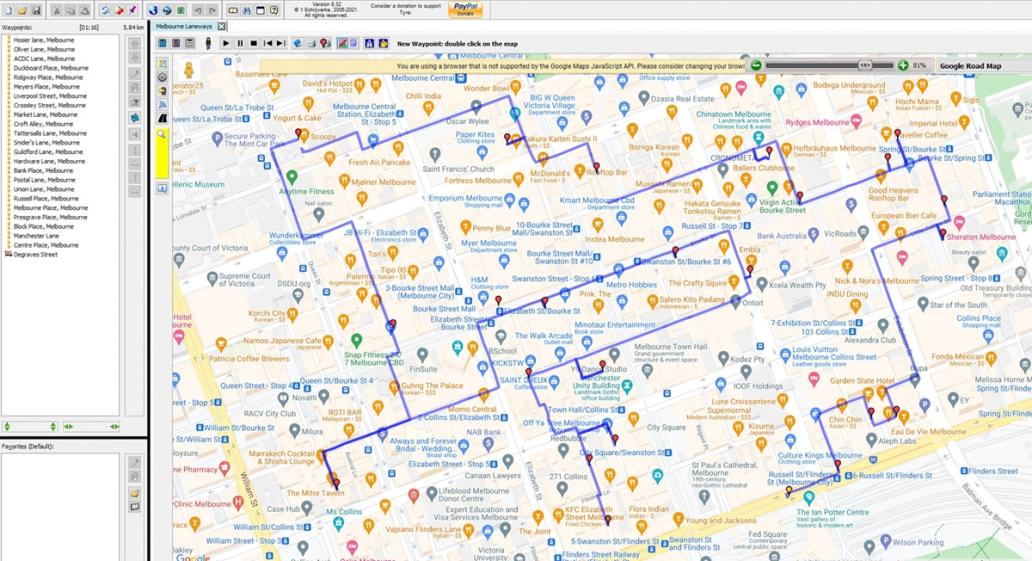Viewport: 1032px width, 561px height.
Task: Select the Degraves Street destination waypoint
Action: click(x=35, y=254)
